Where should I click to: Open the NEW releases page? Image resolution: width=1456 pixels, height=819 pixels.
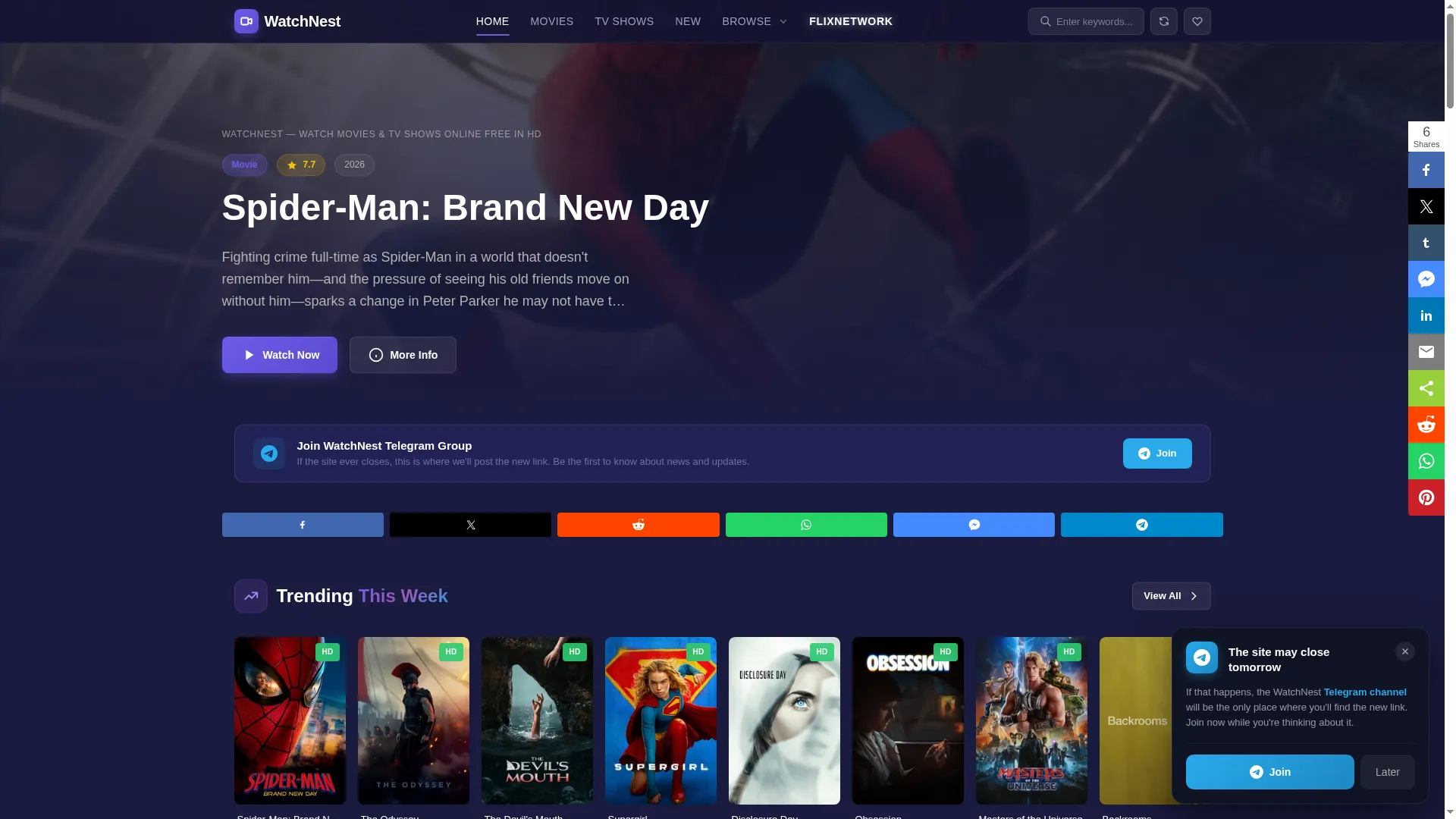point(688,21)
